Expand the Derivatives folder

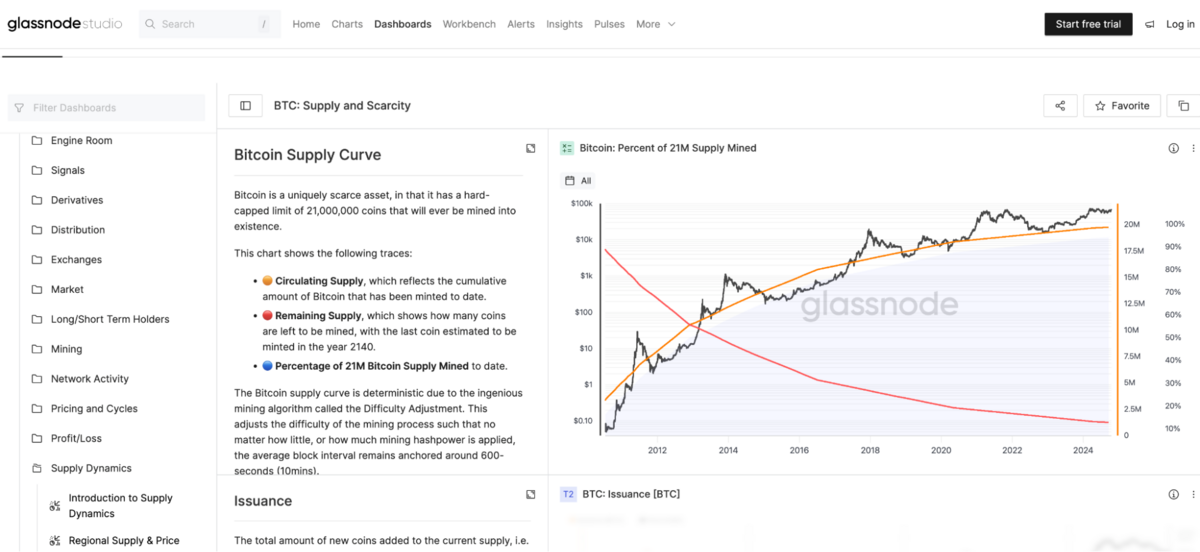(77, 200)
